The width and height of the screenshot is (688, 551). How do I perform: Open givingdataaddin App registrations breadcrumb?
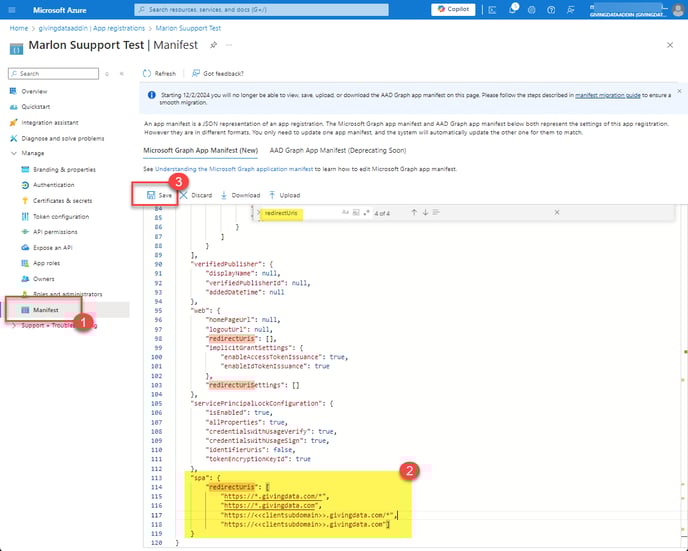(92, 28)
